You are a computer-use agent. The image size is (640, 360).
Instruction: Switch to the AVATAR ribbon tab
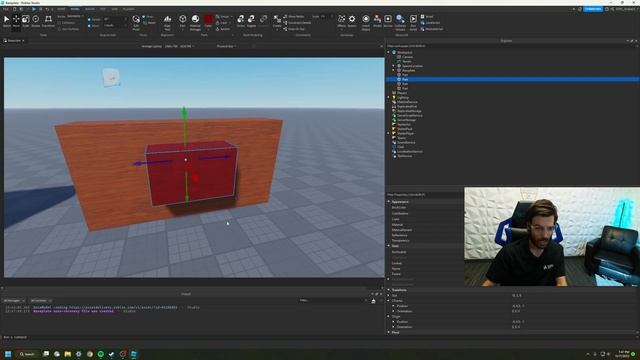coord(90,9)
